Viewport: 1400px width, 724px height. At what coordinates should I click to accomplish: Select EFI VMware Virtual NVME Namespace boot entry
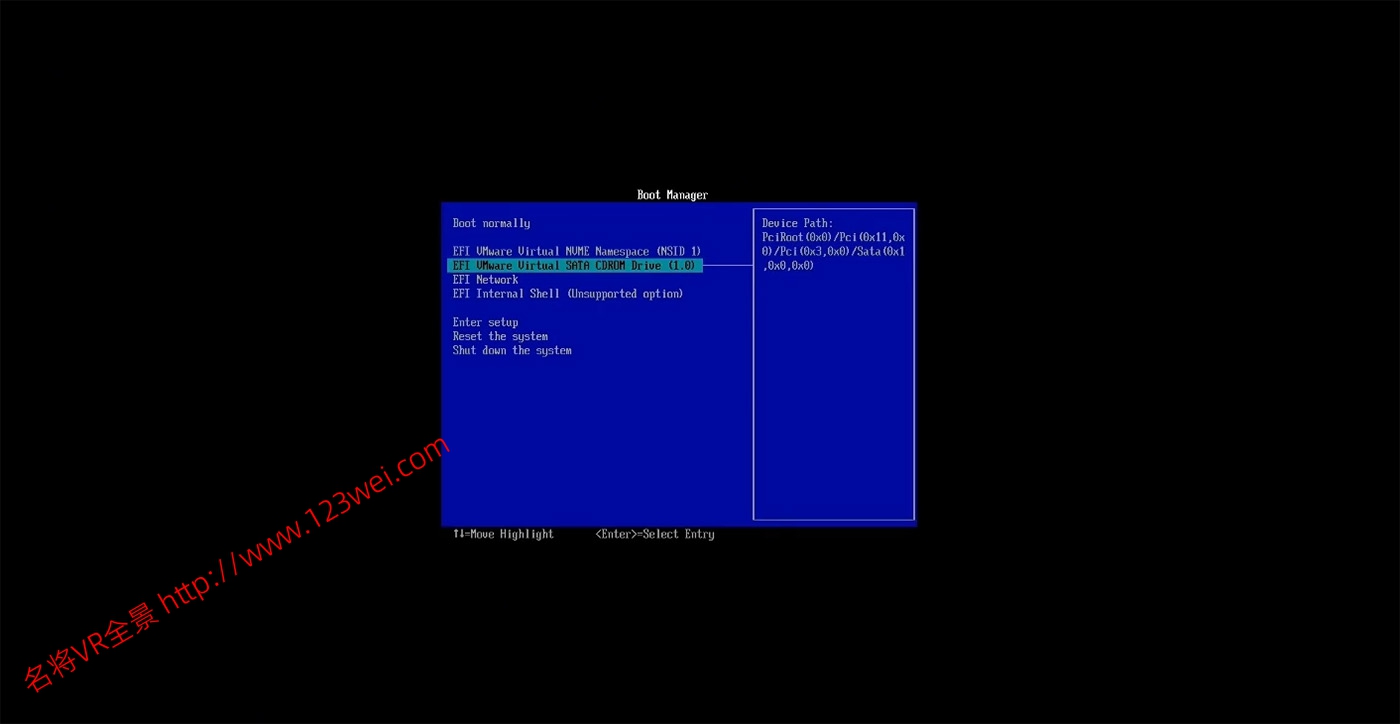point(576,251)
